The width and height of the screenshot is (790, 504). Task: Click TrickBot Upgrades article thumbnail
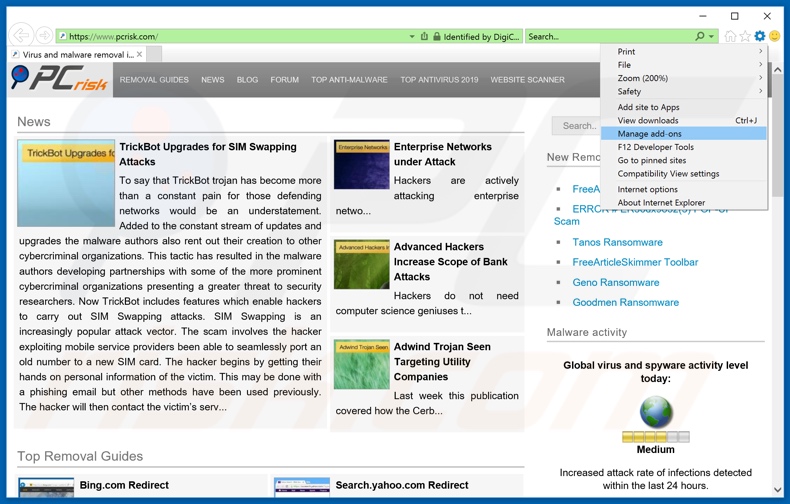[66, 183]
